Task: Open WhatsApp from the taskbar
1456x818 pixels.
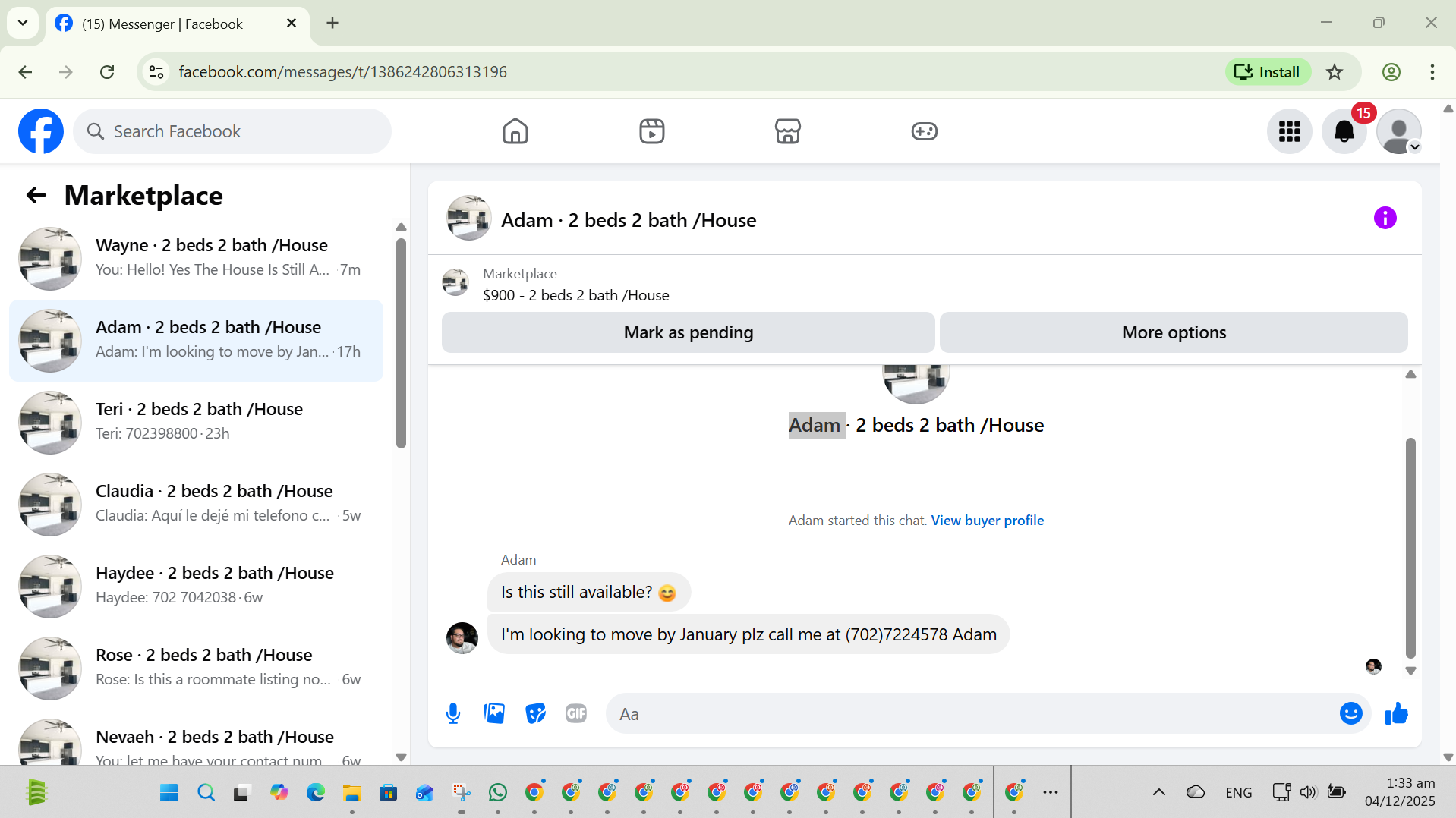Action: 498,793
